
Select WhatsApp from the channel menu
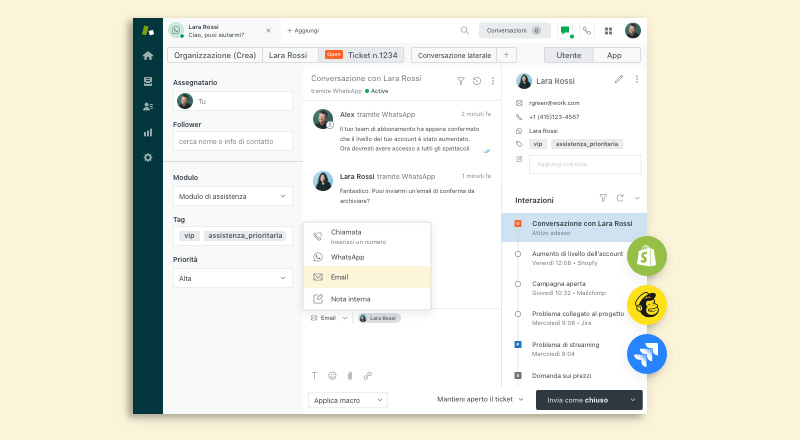[x=367, y=257]
